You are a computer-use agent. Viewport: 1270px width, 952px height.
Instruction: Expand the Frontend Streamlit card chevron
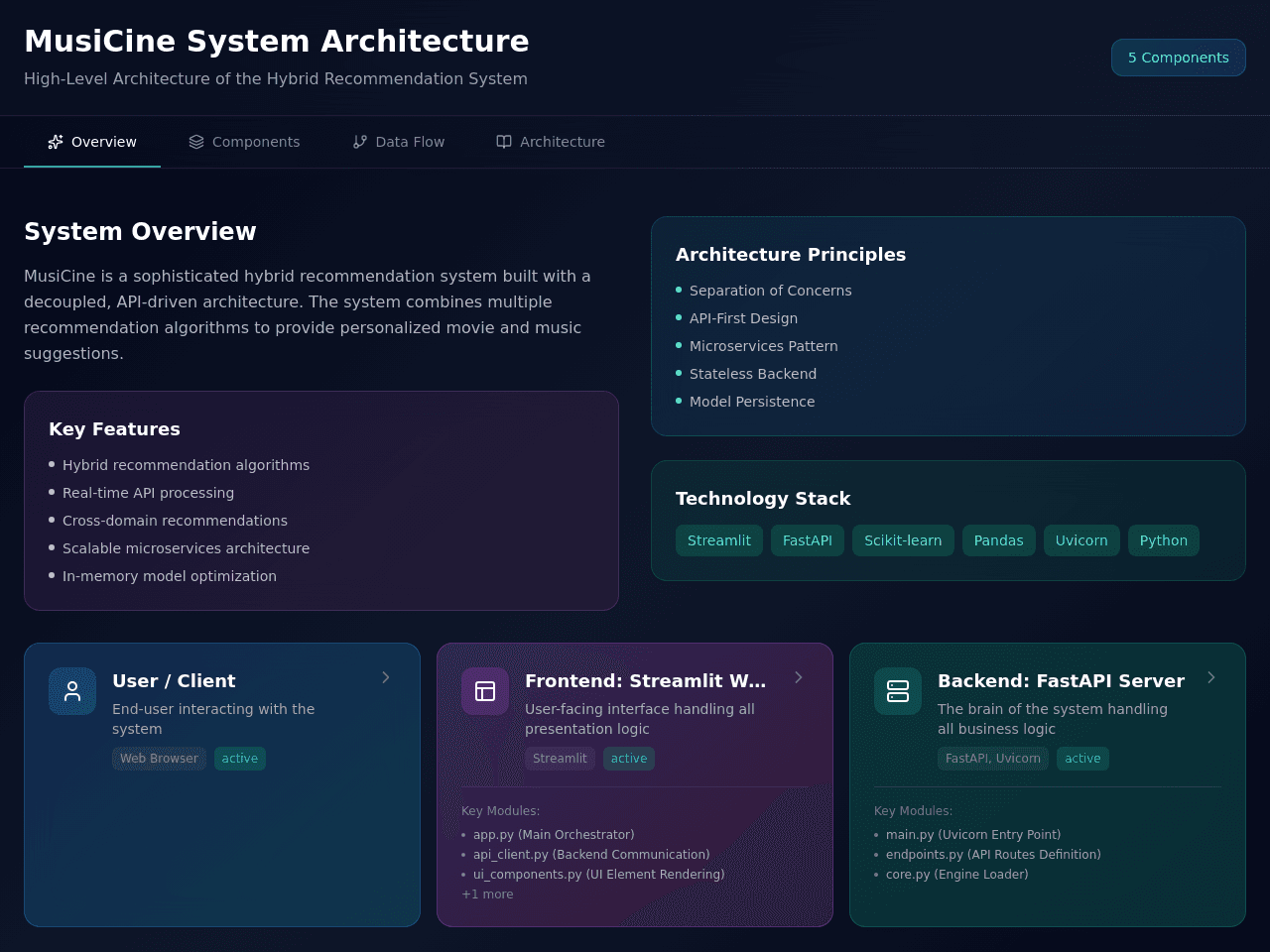coord(799,677)
